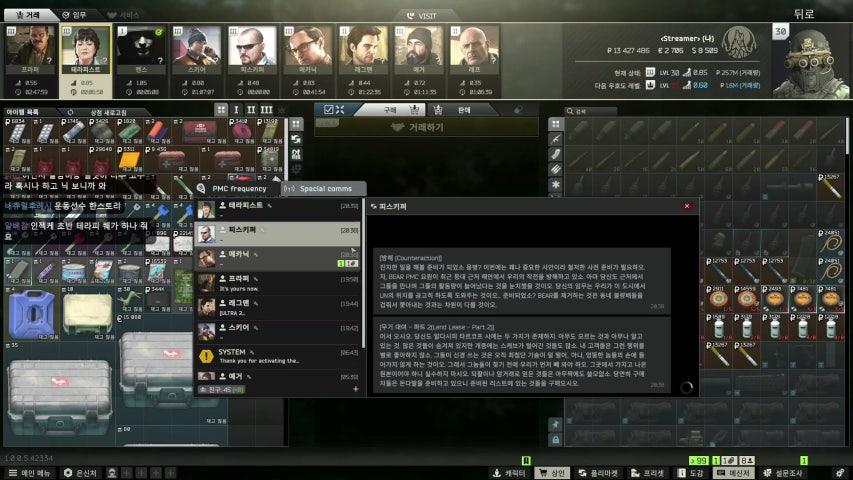Filter items by loyalty level II

tap(251, 109)
